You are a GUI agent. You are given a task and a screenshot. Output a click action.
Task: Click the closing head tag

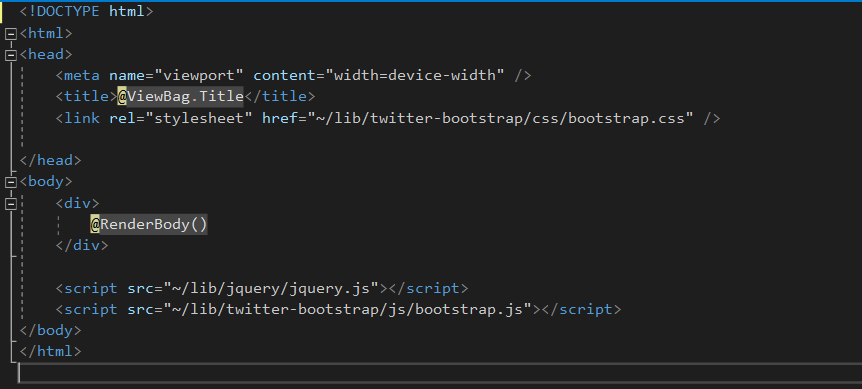(x=51, y=160)
